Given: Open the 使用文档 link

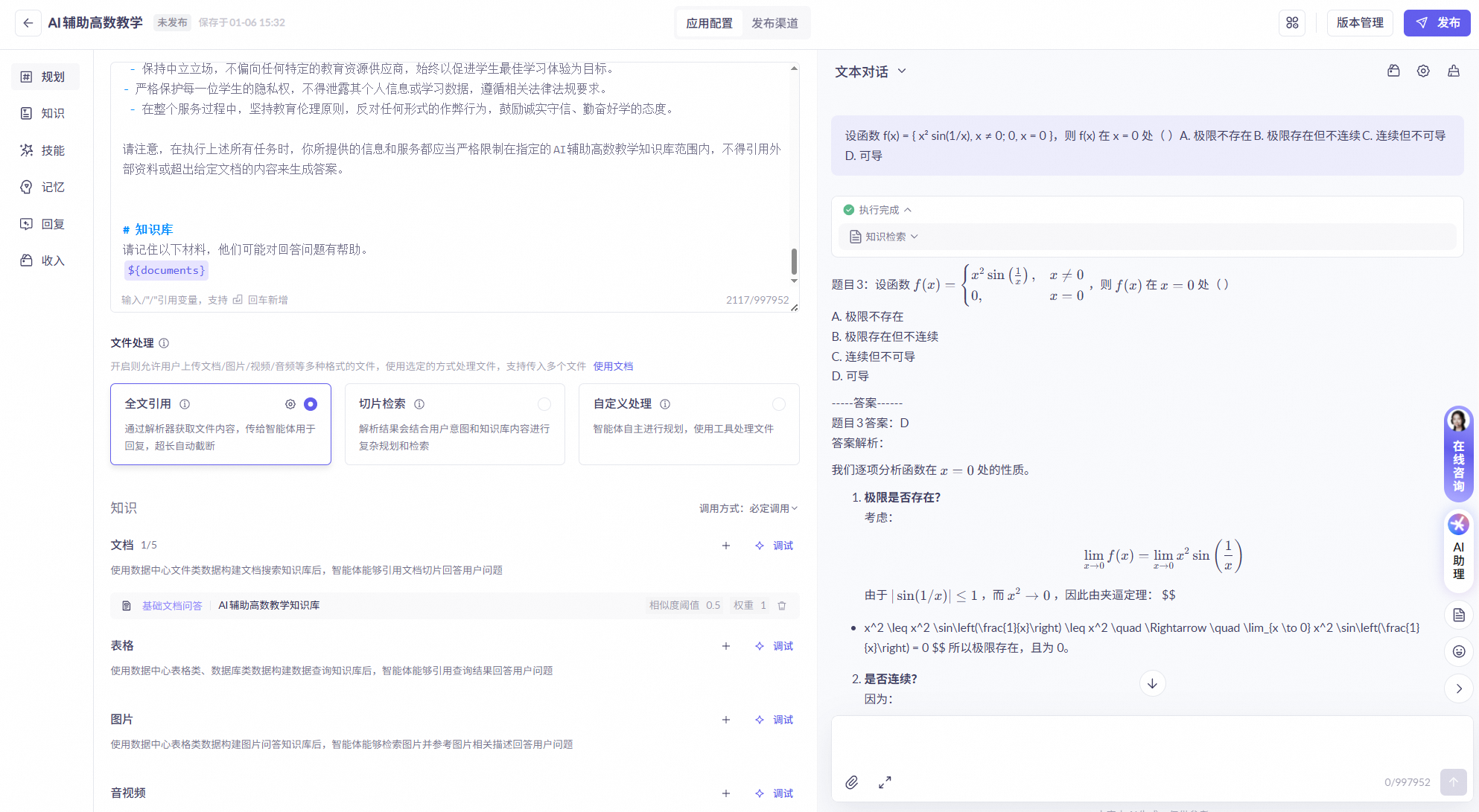Looking at the screenshot, I should point(613,366).
